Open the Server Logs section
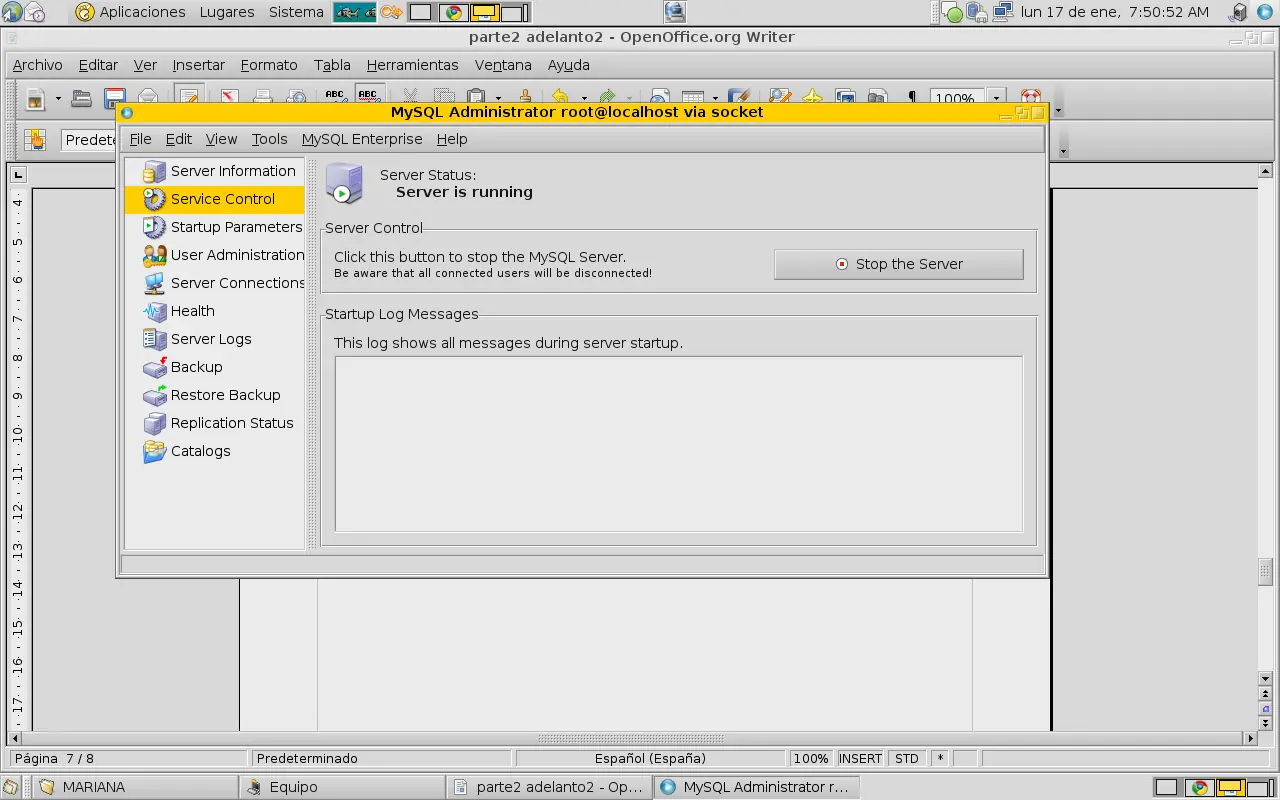1280x800 pixels. click(214, 339)
